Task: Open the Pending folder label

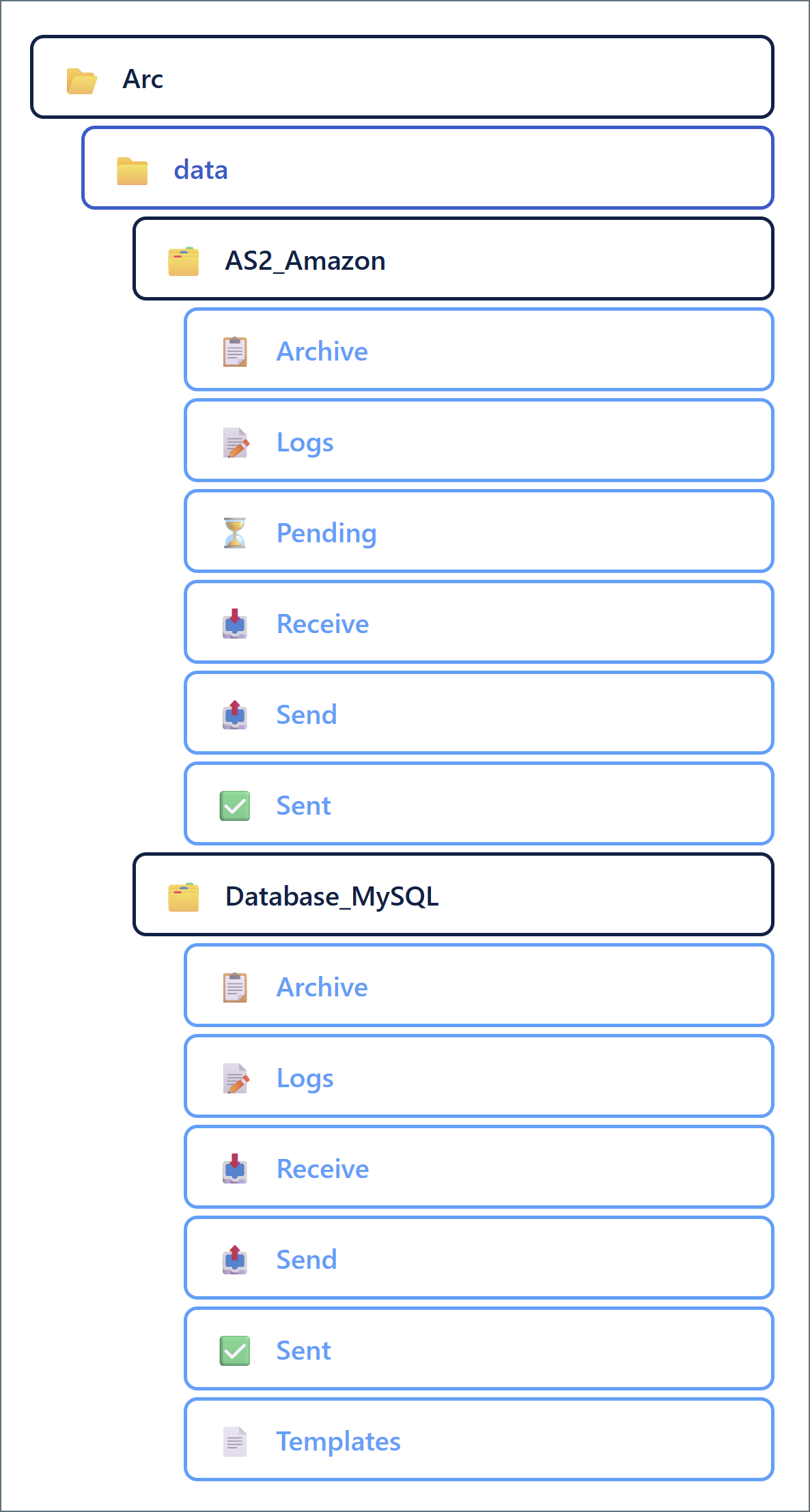Action: pos(326,533)
